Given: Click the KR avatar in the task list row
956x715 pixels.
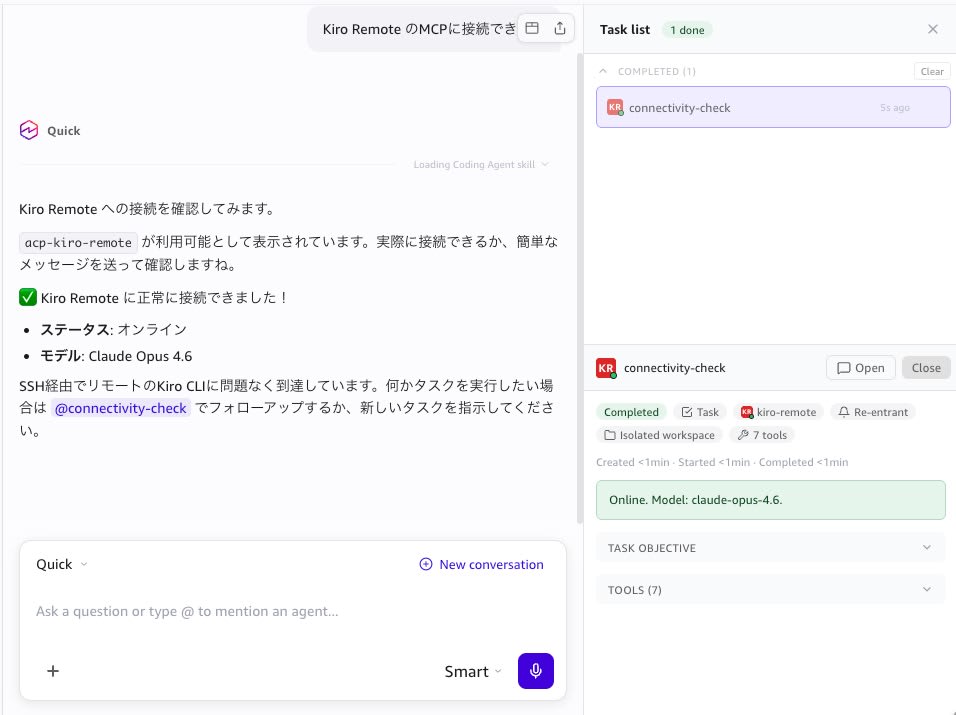Looking at the screenshot, I should pos(615,107).
